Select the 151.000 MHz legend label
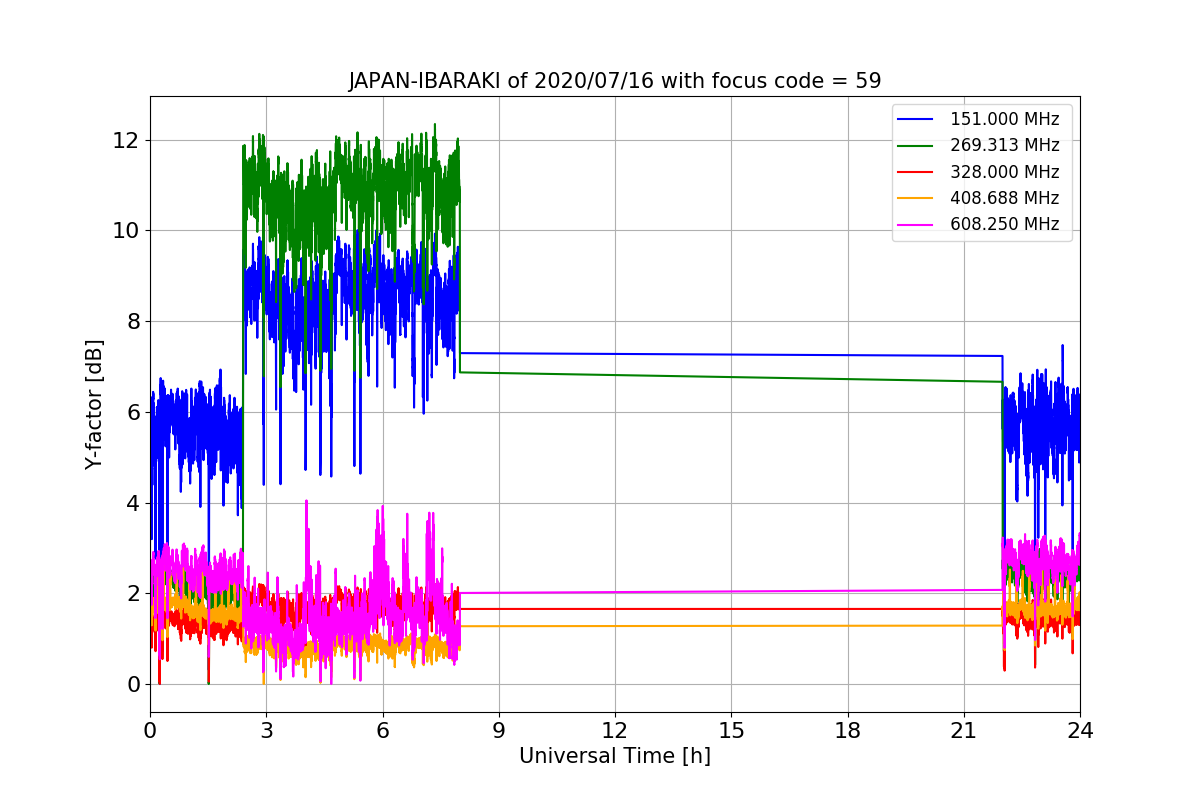This screenshot has height=800, width=1200. click(1004, 119)
